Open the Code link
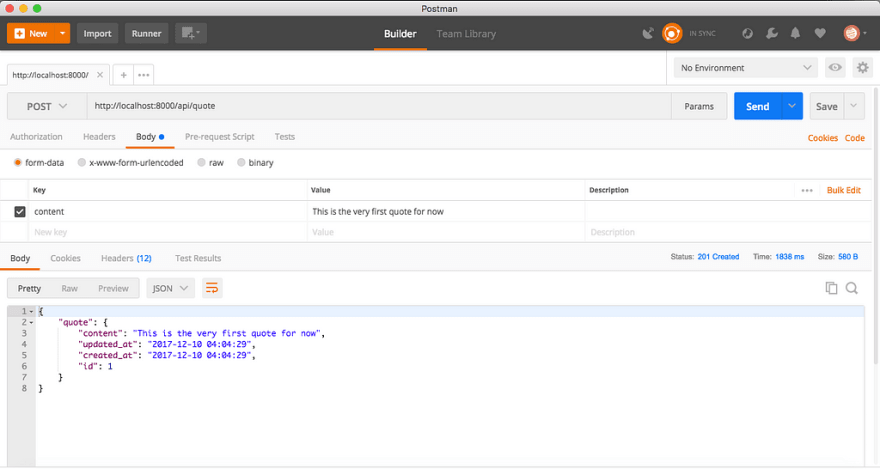This screenshot has height=469, width=880. 855,138
